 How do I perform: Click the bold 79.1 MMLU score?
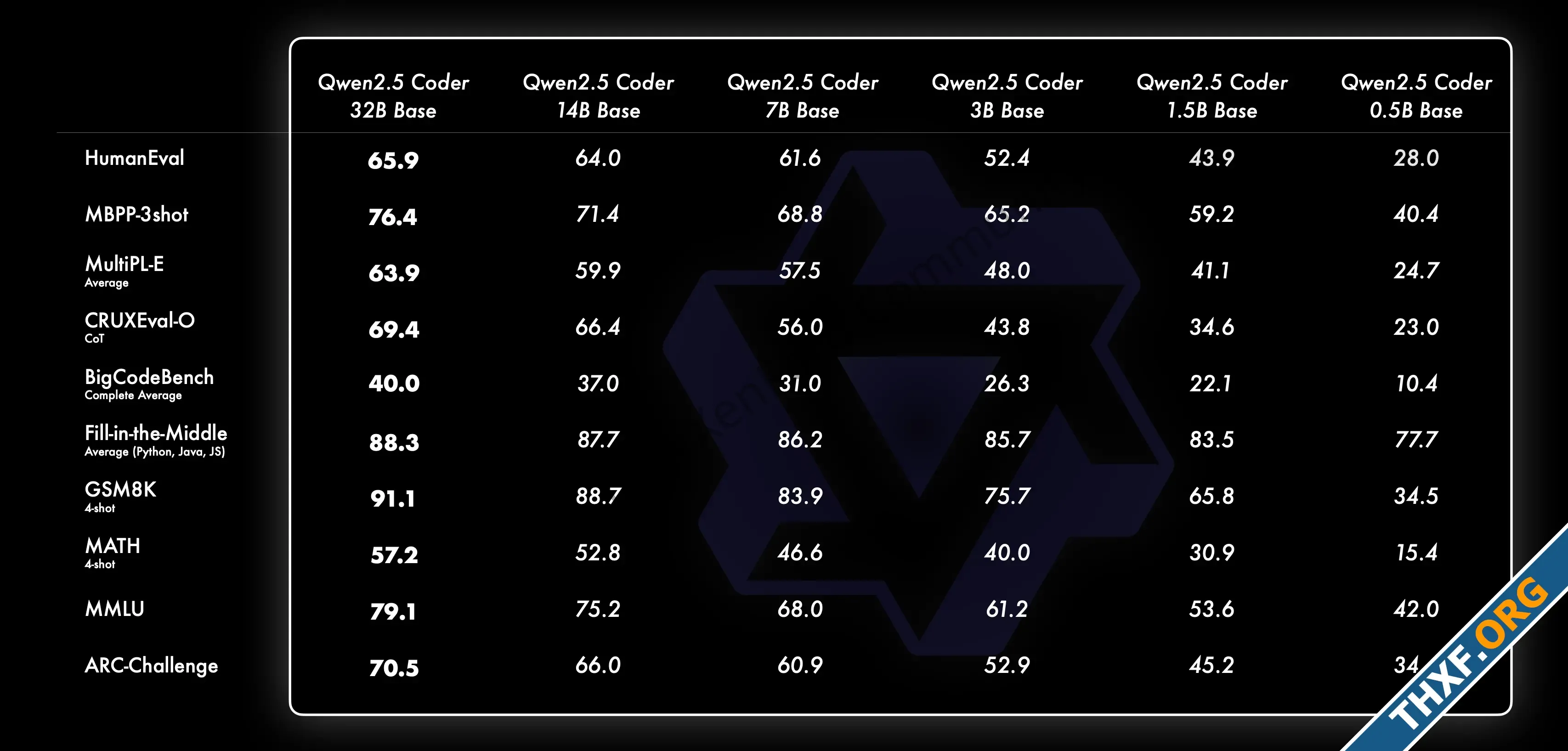(x=393, y=612)
